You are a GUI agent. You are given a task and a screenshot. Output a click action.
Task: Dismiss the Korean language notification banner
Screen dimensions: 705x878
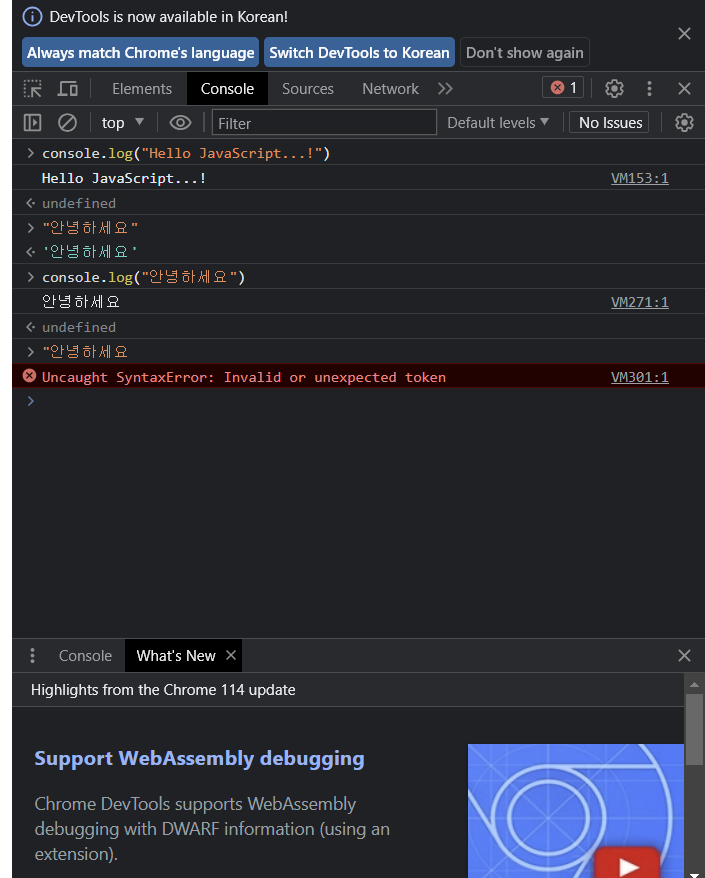point(684,34)
